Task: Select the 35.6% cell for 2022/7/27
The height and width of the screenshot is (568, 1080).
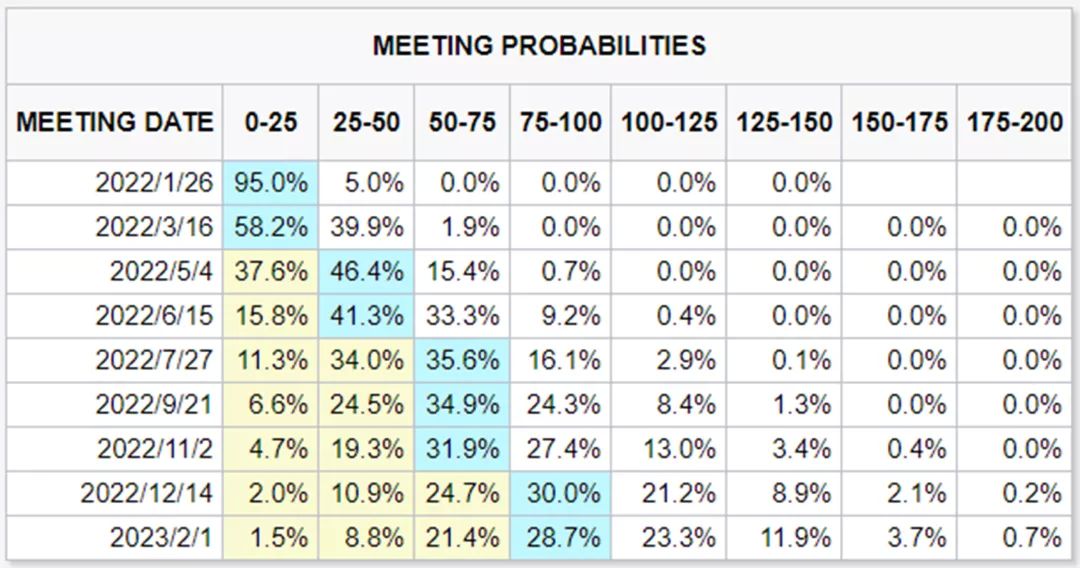Action: coord(462,359)
